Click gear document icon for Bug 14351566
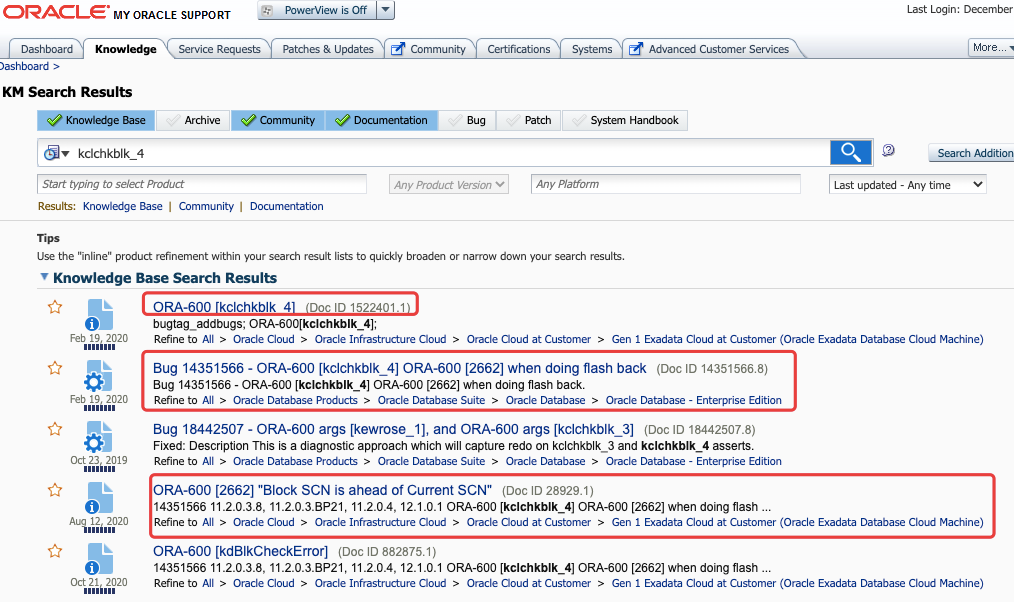 [x=99, y=376]
